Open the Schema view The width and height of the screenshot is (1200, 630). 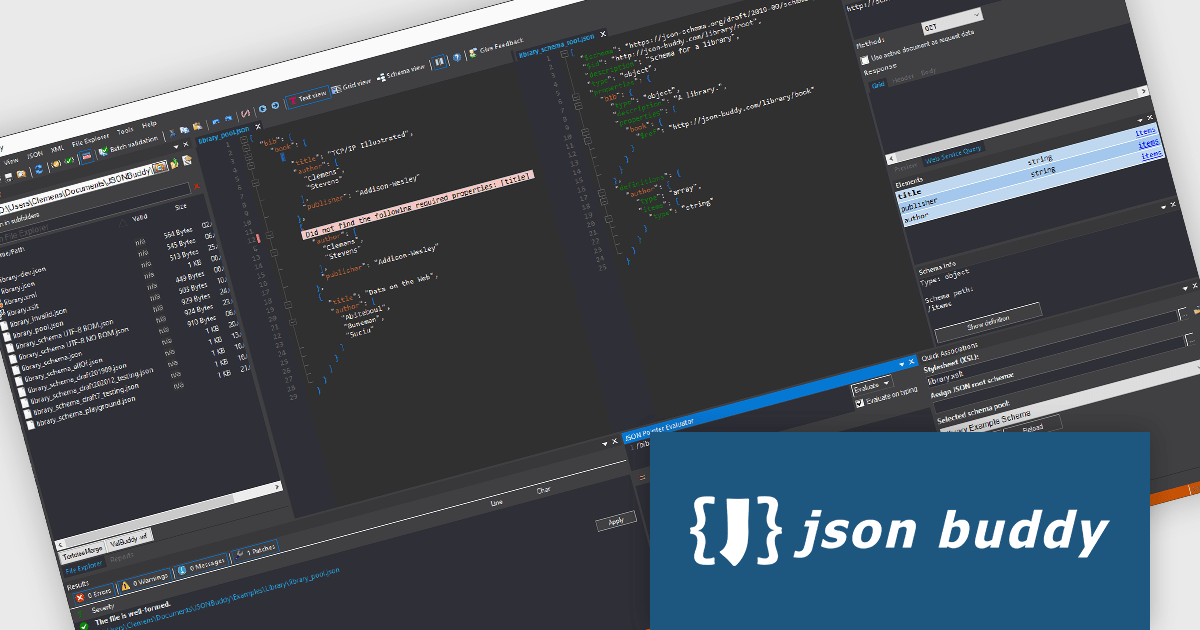[402, 72]
